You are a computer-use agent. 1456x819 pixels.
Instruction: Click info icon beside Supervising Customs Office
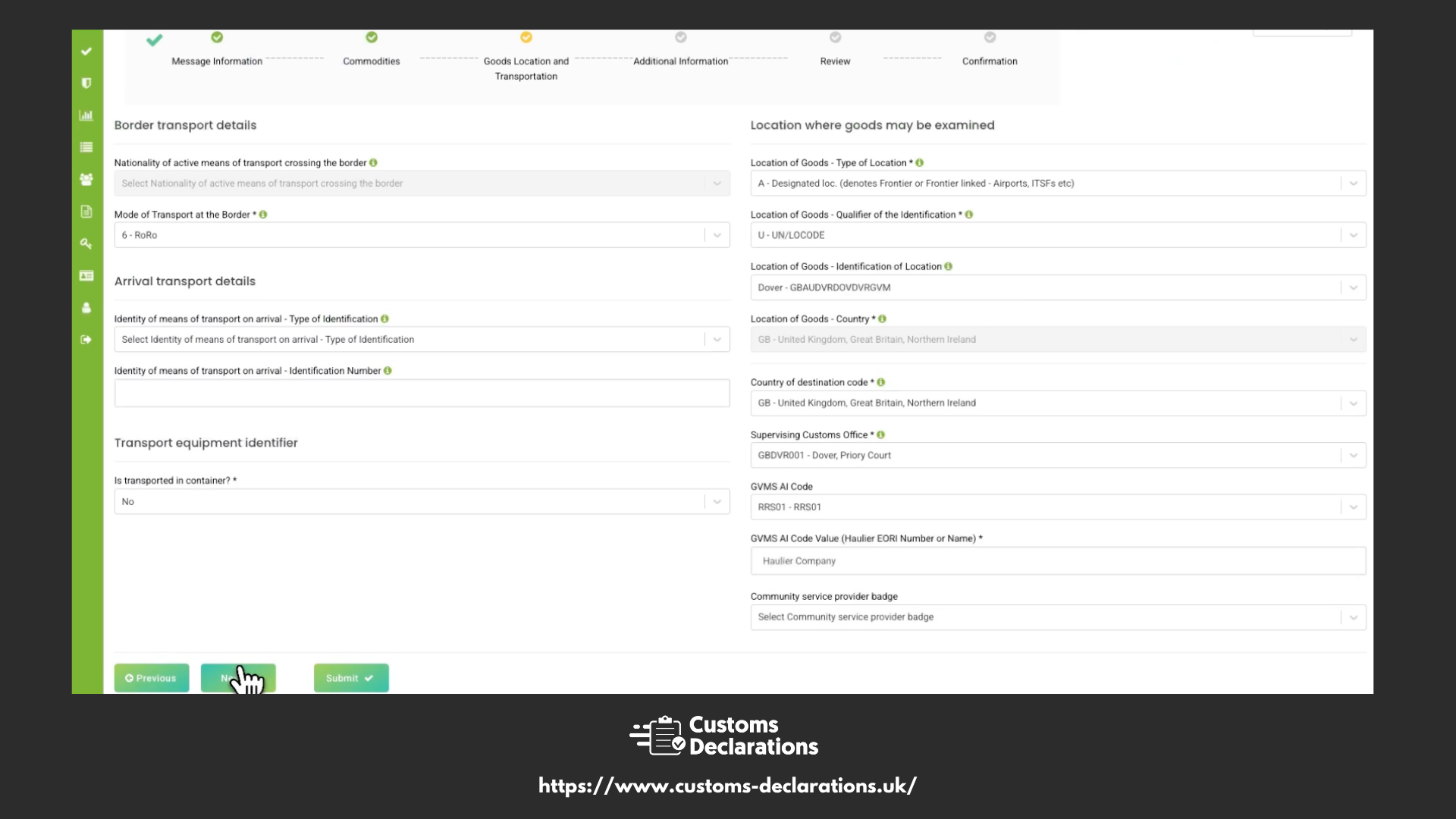(x=880, y=435)
